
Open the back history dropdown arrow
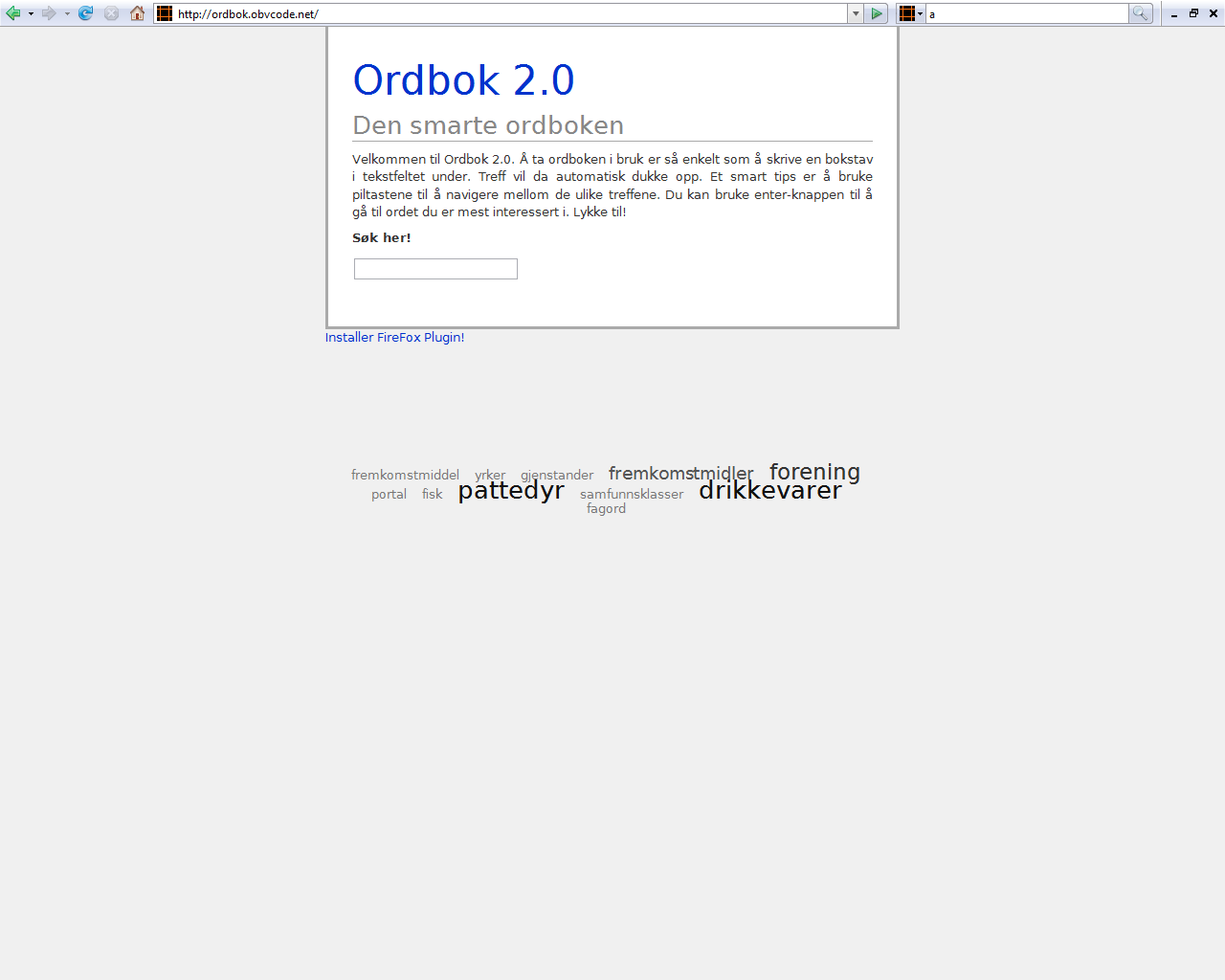tap(31, 13)
